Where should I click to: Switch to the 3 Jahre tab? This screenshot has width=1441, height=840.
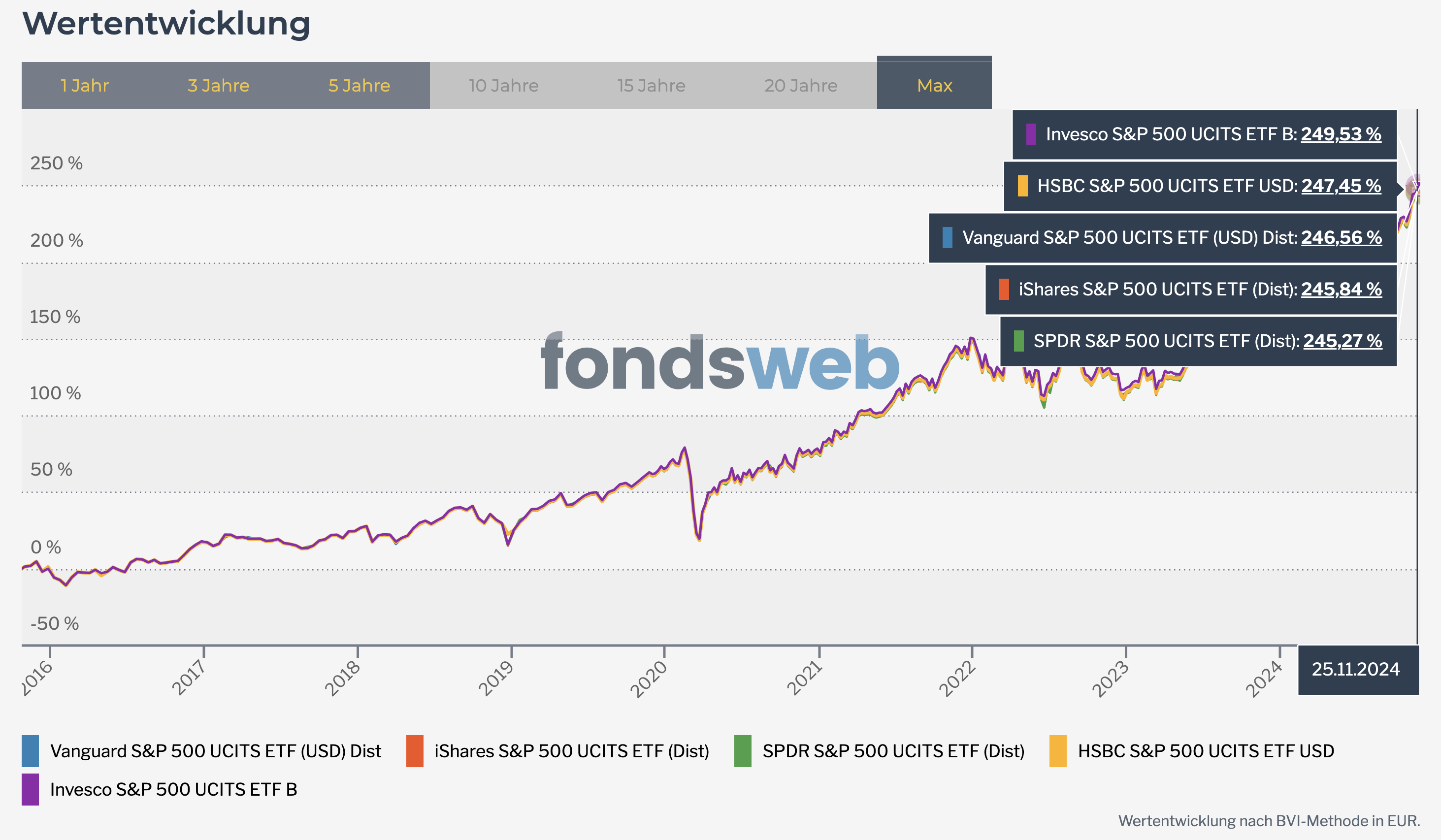[219, 86]
